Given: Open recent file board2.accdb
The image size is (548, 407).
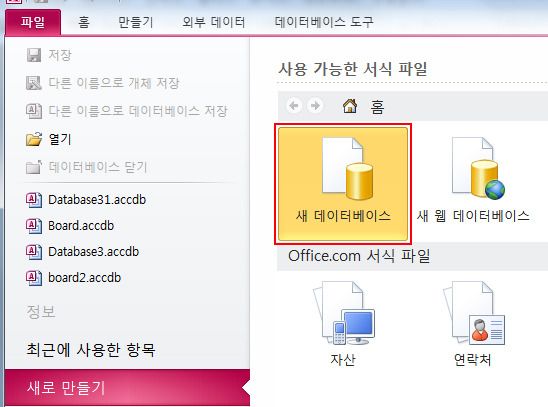Looking at the screenshot, I should pos(85,278).
